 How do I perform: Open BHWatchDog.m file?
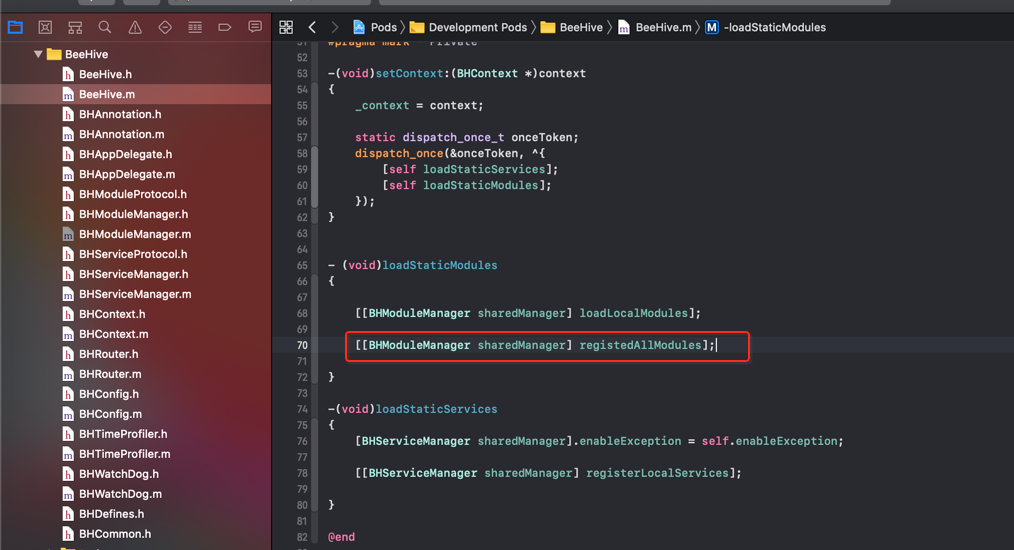click(120, 494)
